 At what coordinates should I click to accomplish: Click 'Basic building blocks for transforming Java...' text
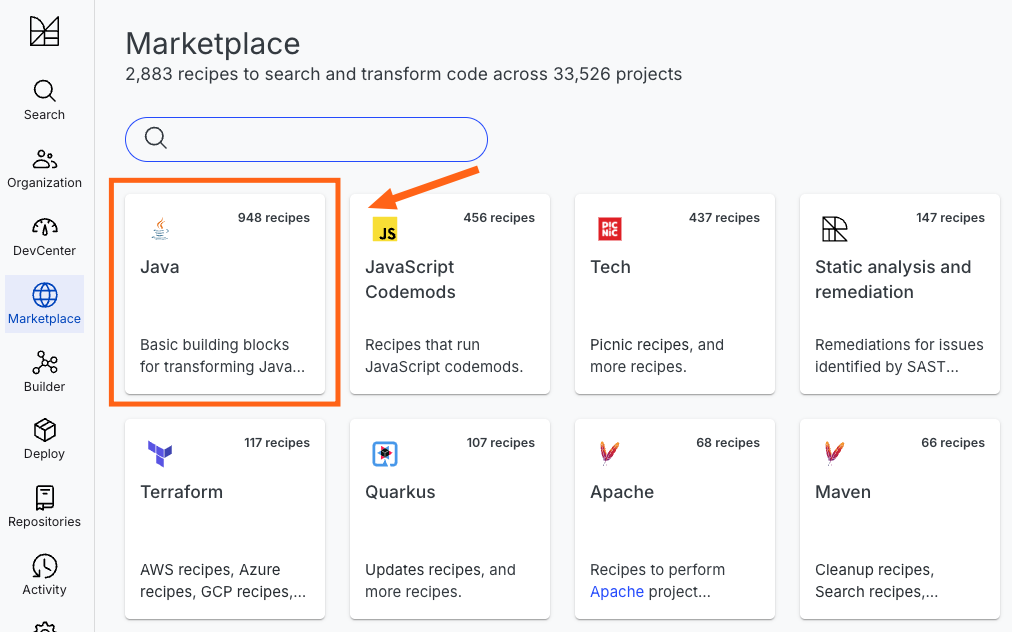pos(223,356)
